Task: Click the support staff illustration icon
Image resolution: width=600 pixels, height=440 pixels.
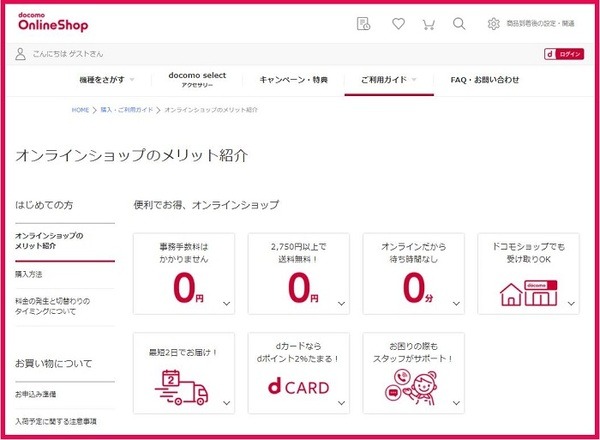Action: [411, 387]
